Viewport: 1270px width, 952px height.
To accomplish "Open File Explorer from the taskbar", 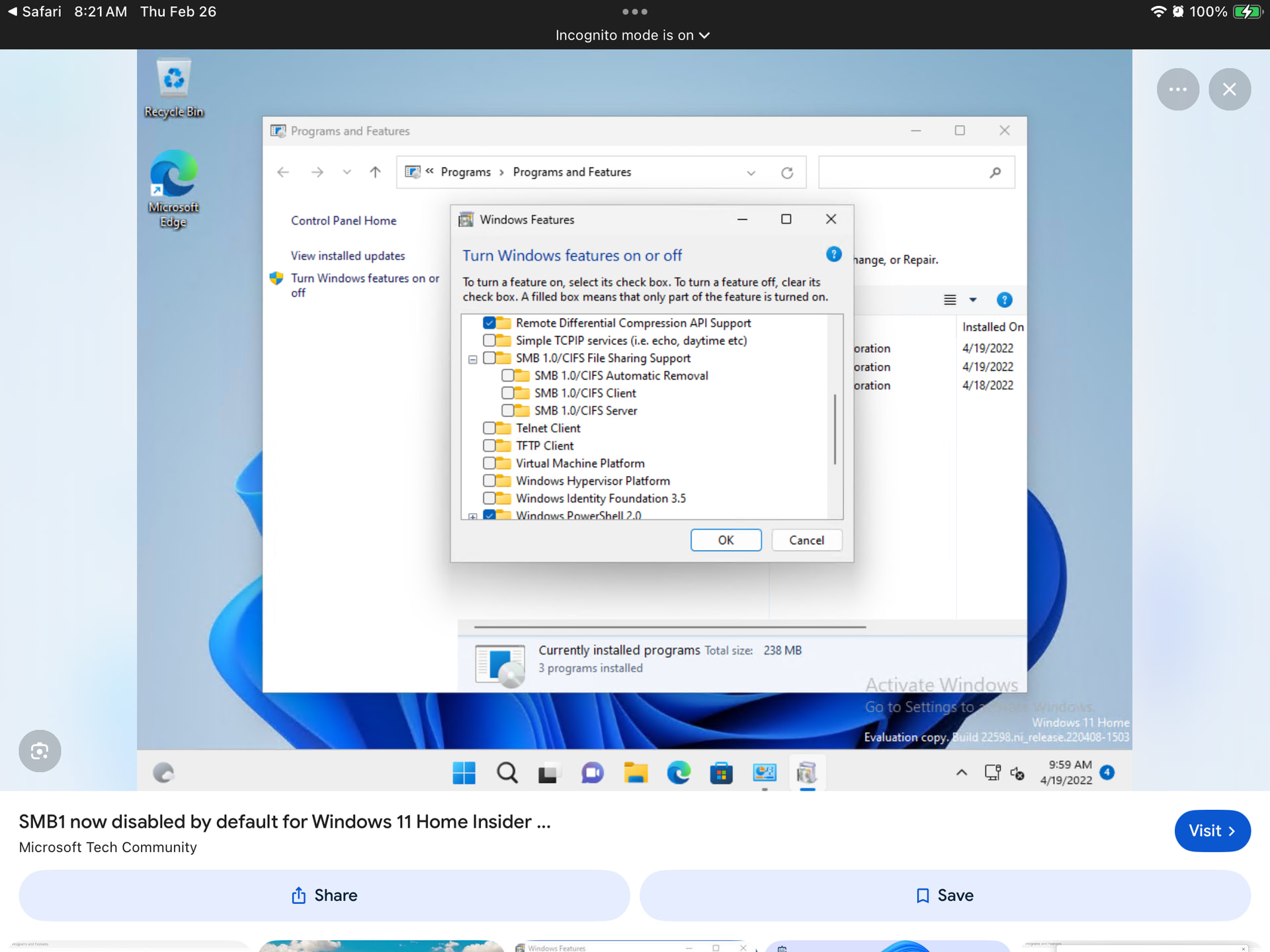I will click(x=635, y=772).
